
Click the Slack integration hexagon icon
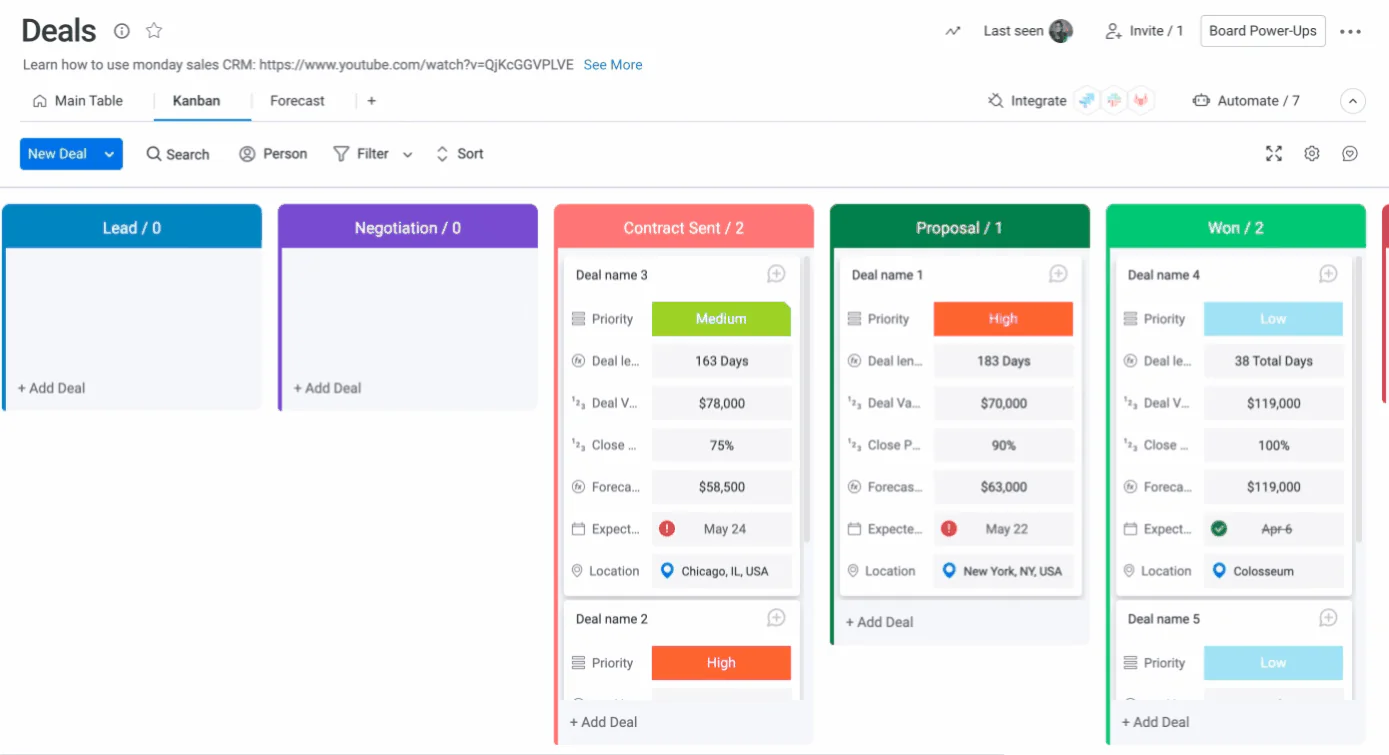1114,101
